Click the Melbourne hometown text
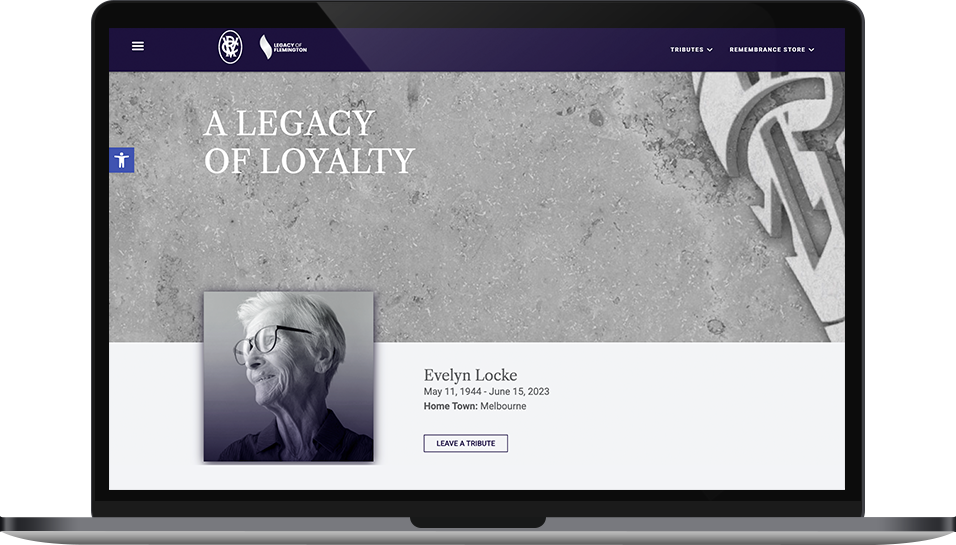The width and height of the screenshot is (956, 545). (503, 406)
